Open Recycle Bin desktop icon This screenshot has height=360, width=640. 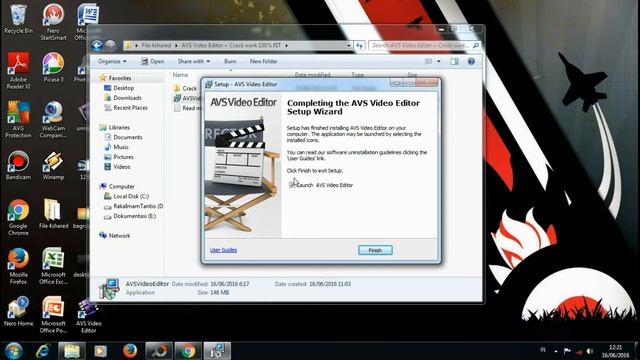[x=18, y=20]
